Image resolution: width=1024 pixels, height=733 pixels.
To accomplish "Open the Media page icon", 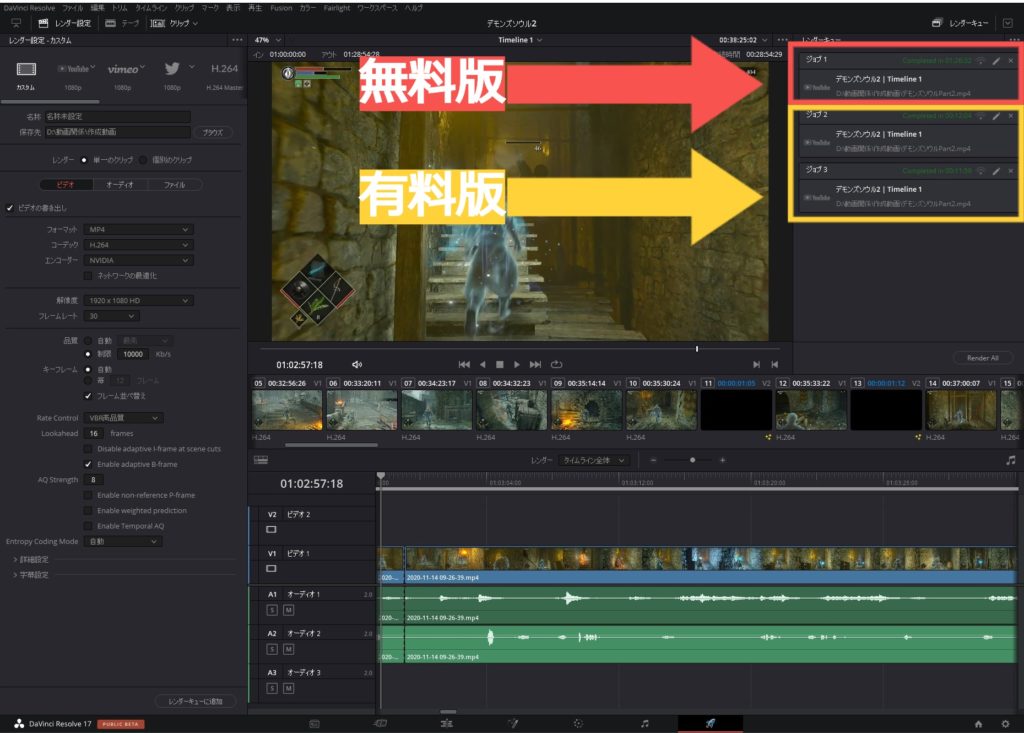I will tap(314, 723).
